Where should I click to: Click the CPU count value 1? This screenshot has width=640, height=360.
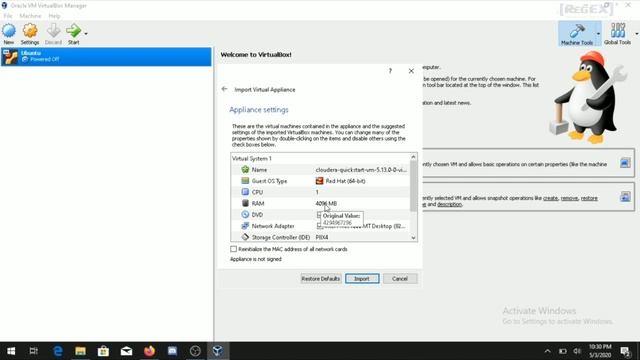click(x=317, y=192)
